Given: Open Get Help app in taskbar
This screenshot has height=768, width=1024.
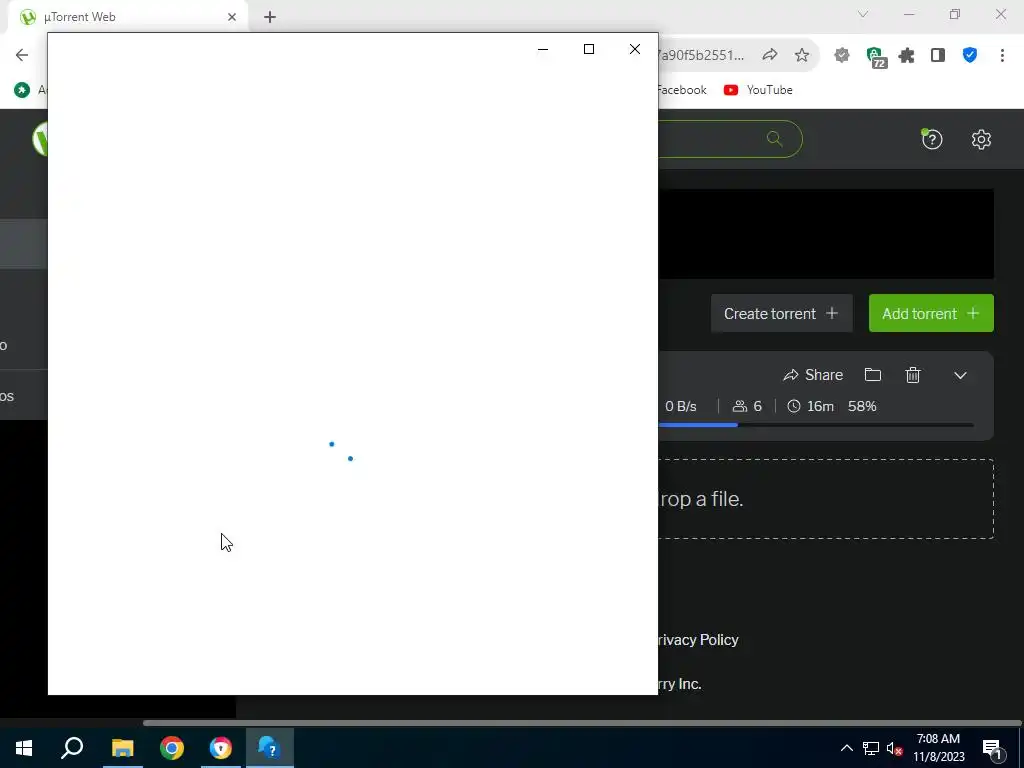Looking at the screenshot, I should [270, 748].
